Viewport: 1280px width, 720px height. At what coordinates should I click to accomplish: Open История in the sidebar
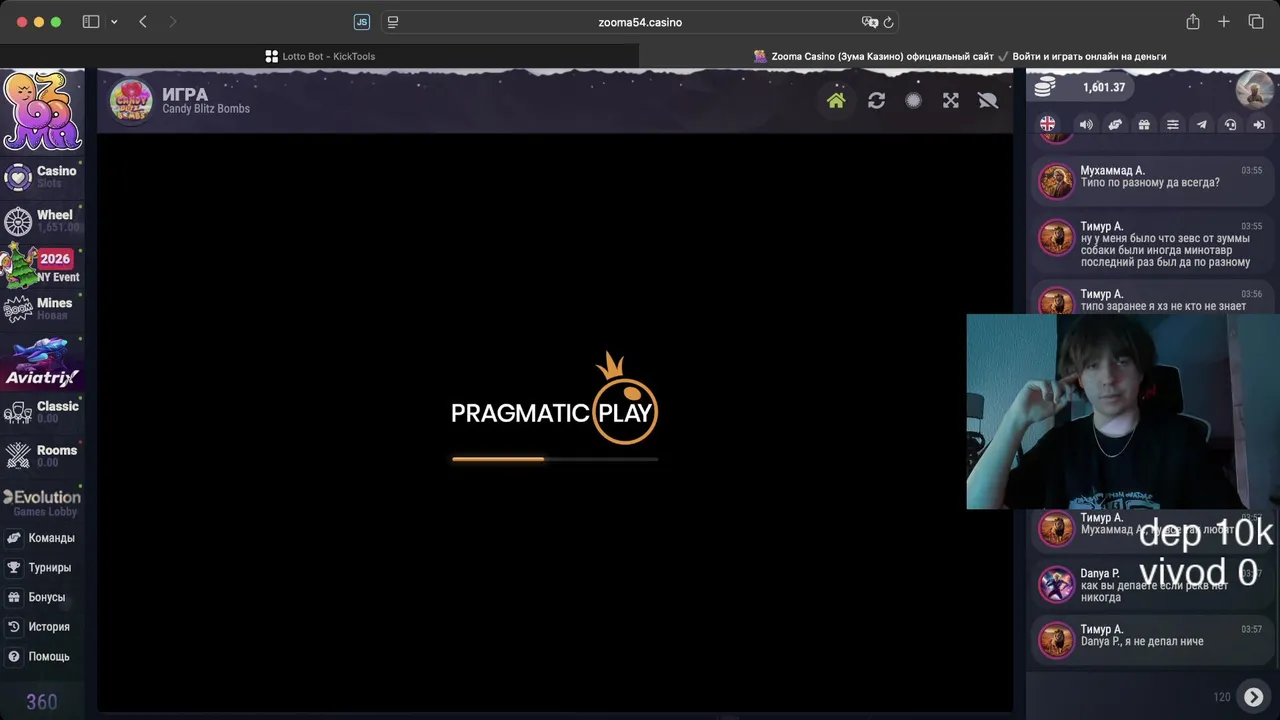pos(42,627)
